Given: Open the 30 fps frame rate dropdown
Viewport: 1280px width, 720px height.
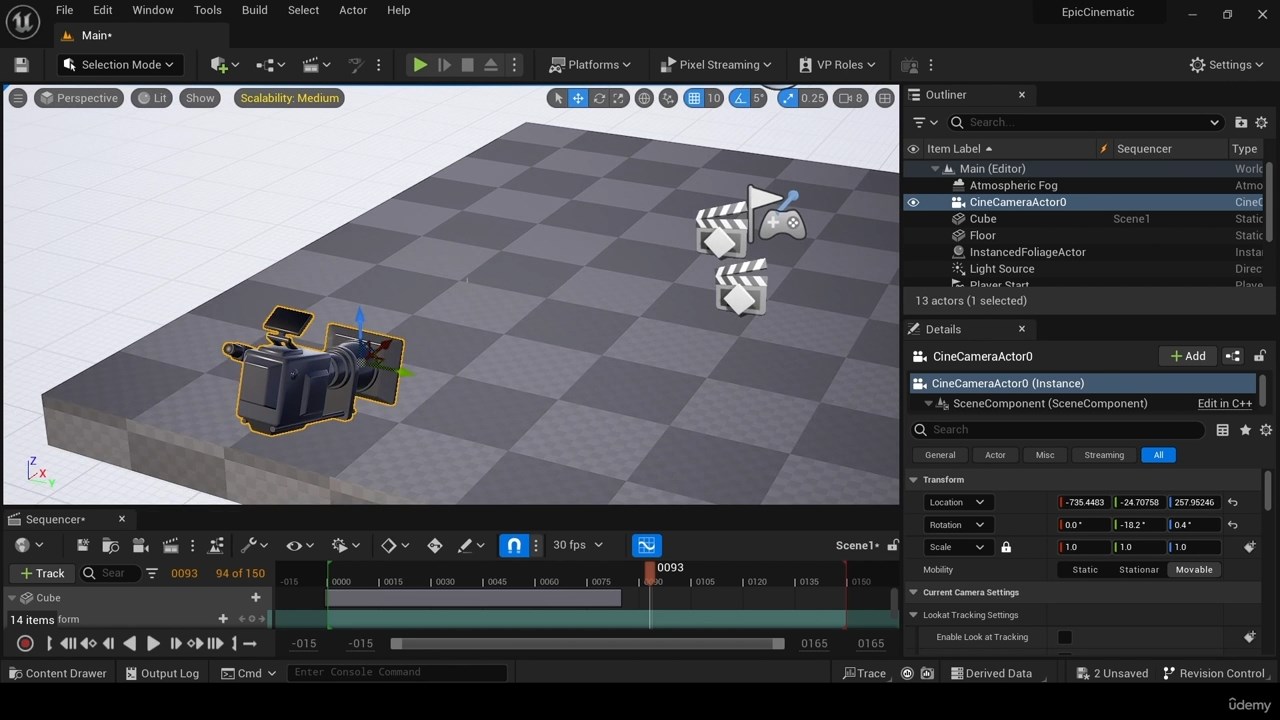Looking at the screenshot, I should pyautogui.click(x=579, y=545).
